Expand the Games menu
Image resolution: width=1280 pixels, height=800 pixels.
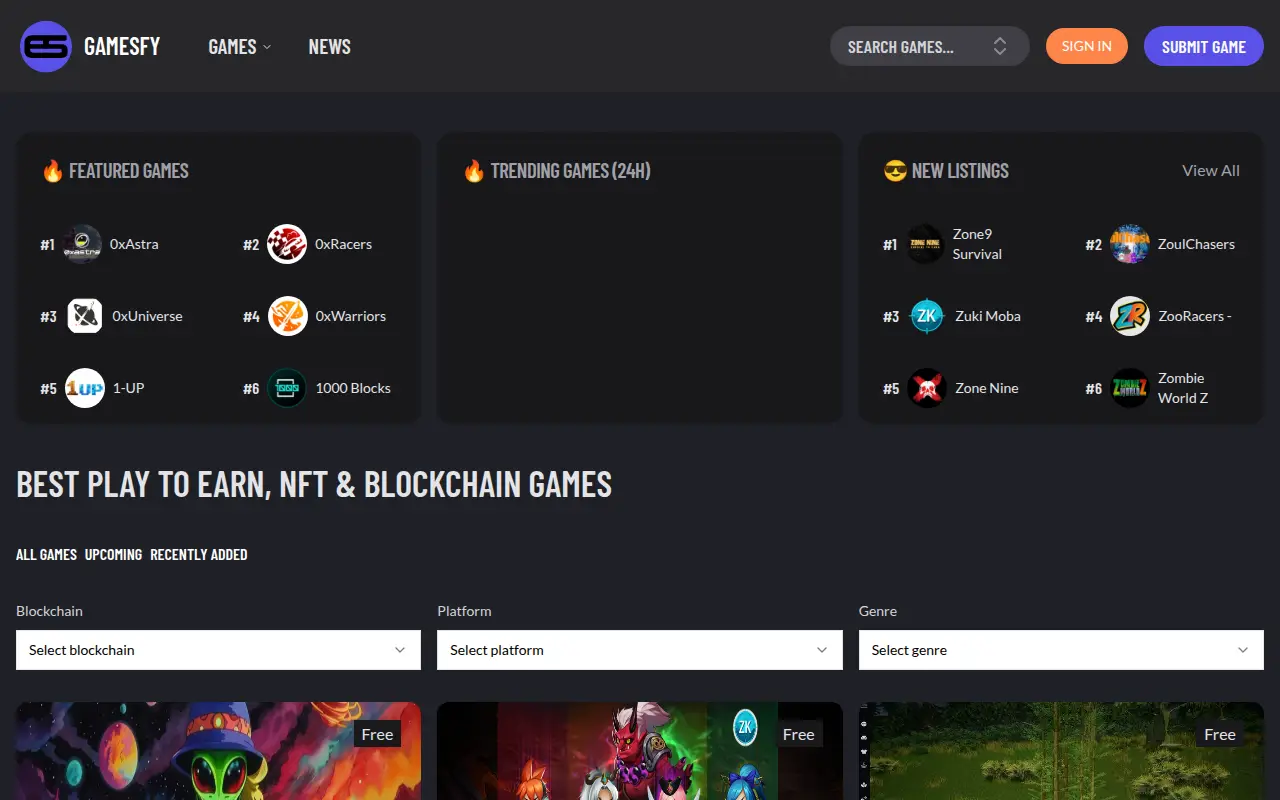point(240,46)
